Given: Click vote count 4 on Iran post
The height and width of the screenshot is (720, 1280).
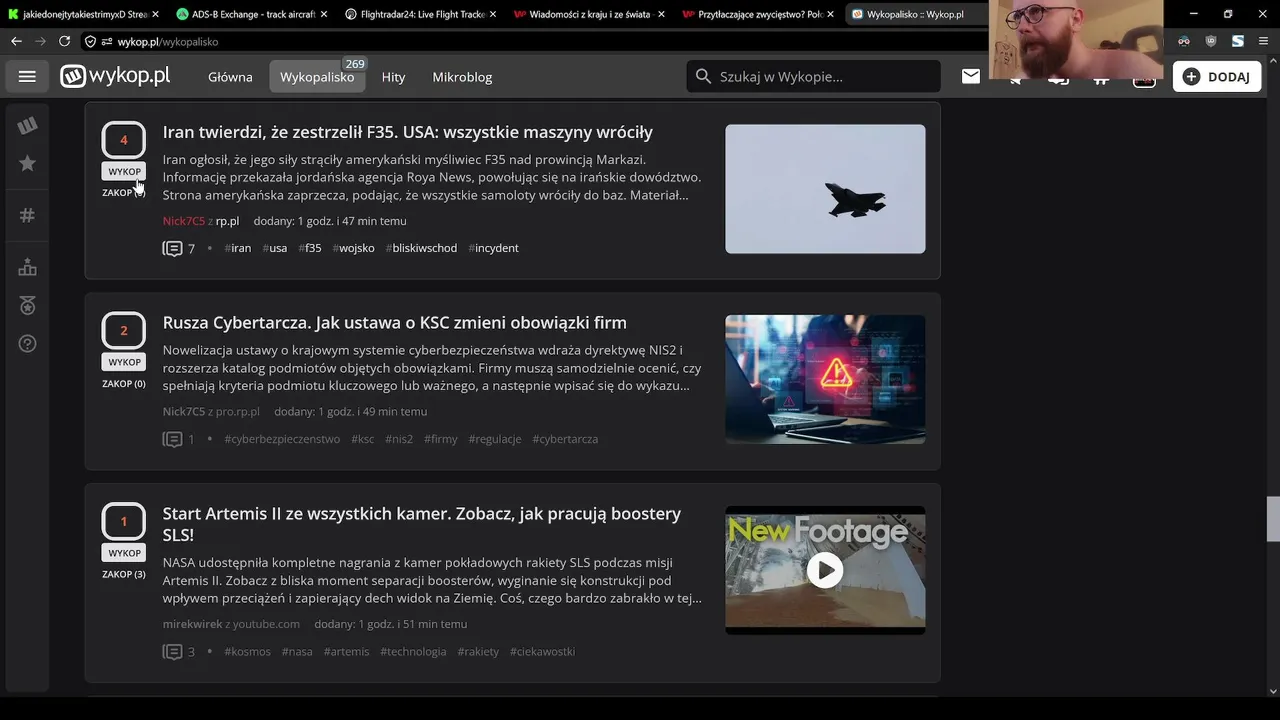Looking at the screenshot, I should pos(124,140).
